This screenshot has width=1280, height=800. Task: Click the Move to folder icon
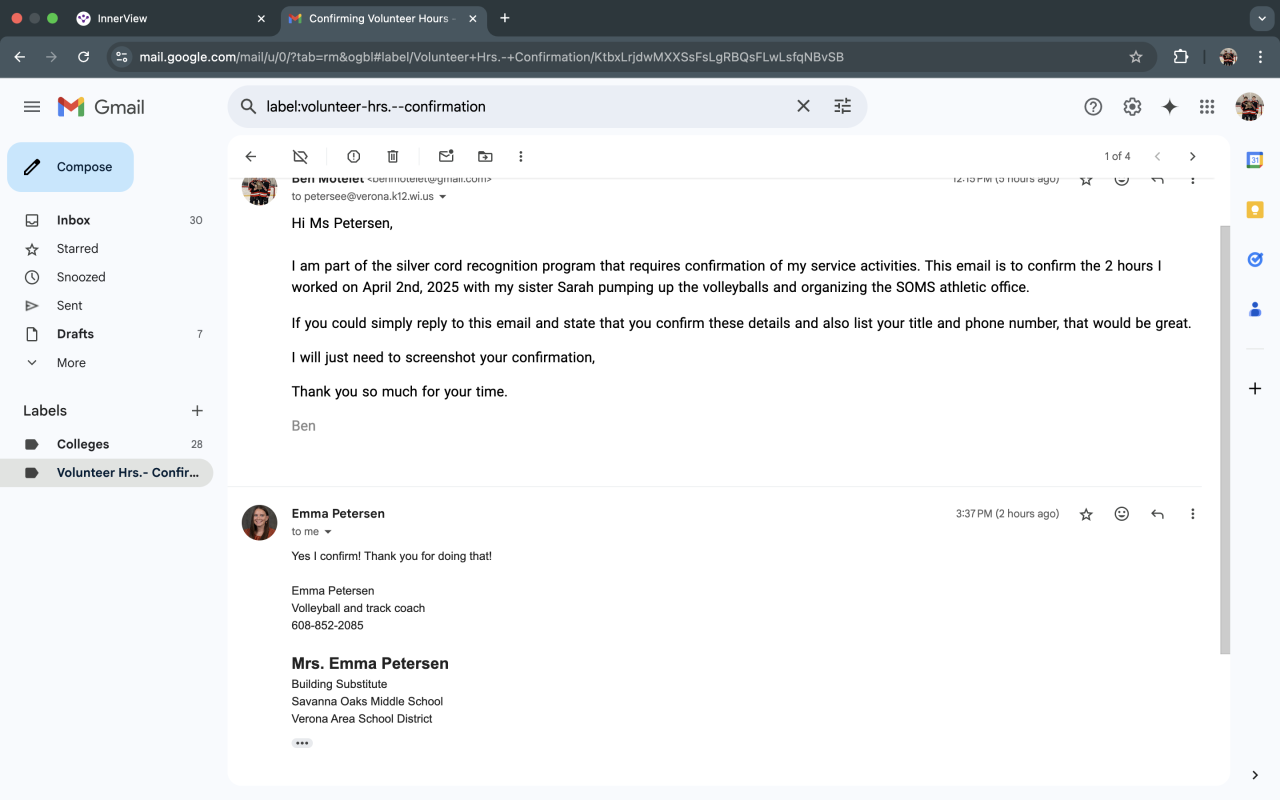tap(485, 157)
